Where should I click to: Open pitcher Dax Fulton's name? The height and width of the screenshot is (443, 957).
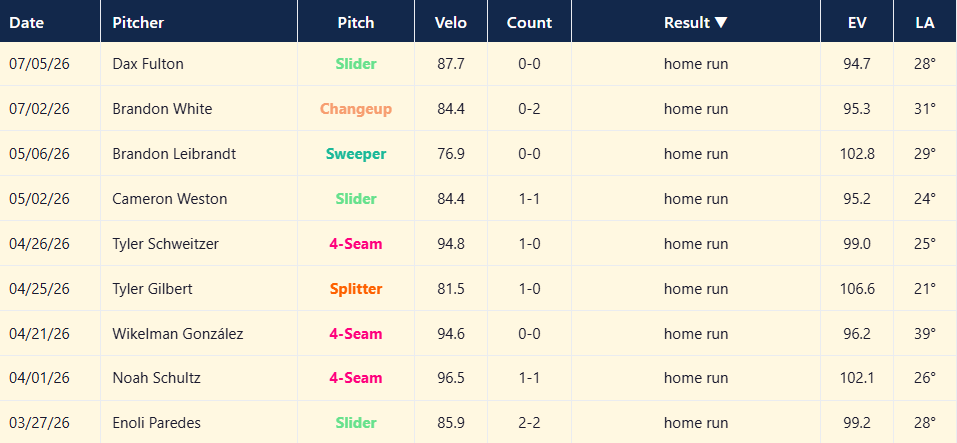[148, 63]
